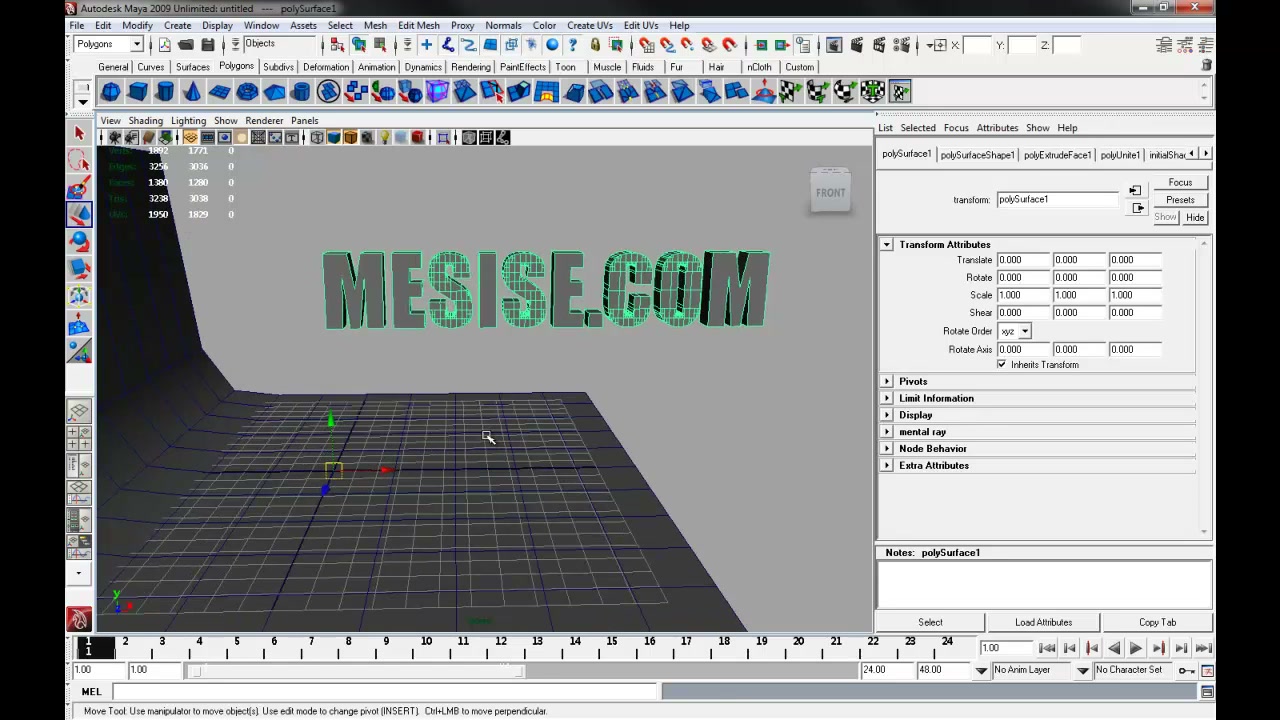Click the FRONT view cube

(x=830, y=192)
